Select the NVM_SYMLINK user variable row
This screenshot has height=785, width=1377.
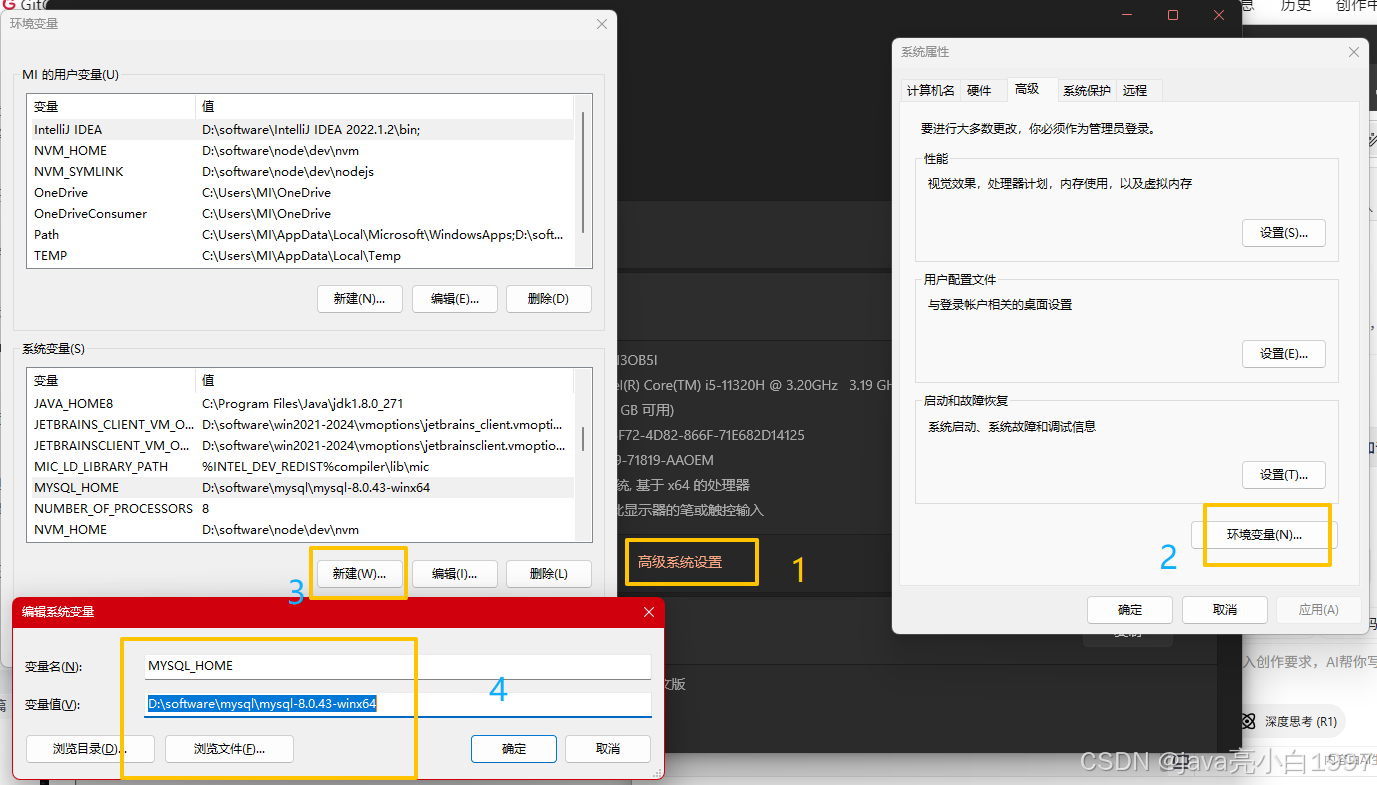pos(300,172)
